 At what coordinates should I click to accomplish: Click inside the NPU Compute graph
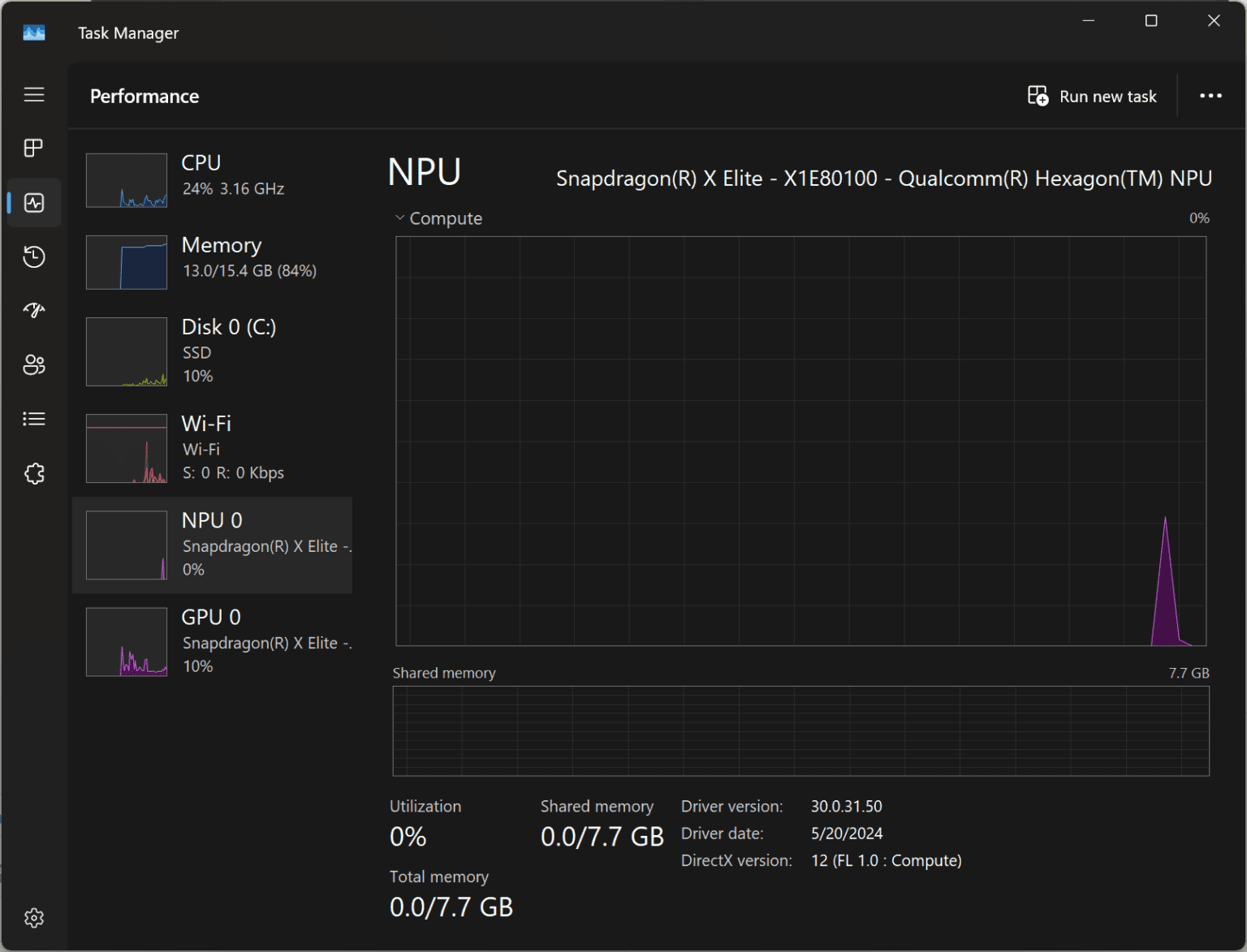pos(801,438)
